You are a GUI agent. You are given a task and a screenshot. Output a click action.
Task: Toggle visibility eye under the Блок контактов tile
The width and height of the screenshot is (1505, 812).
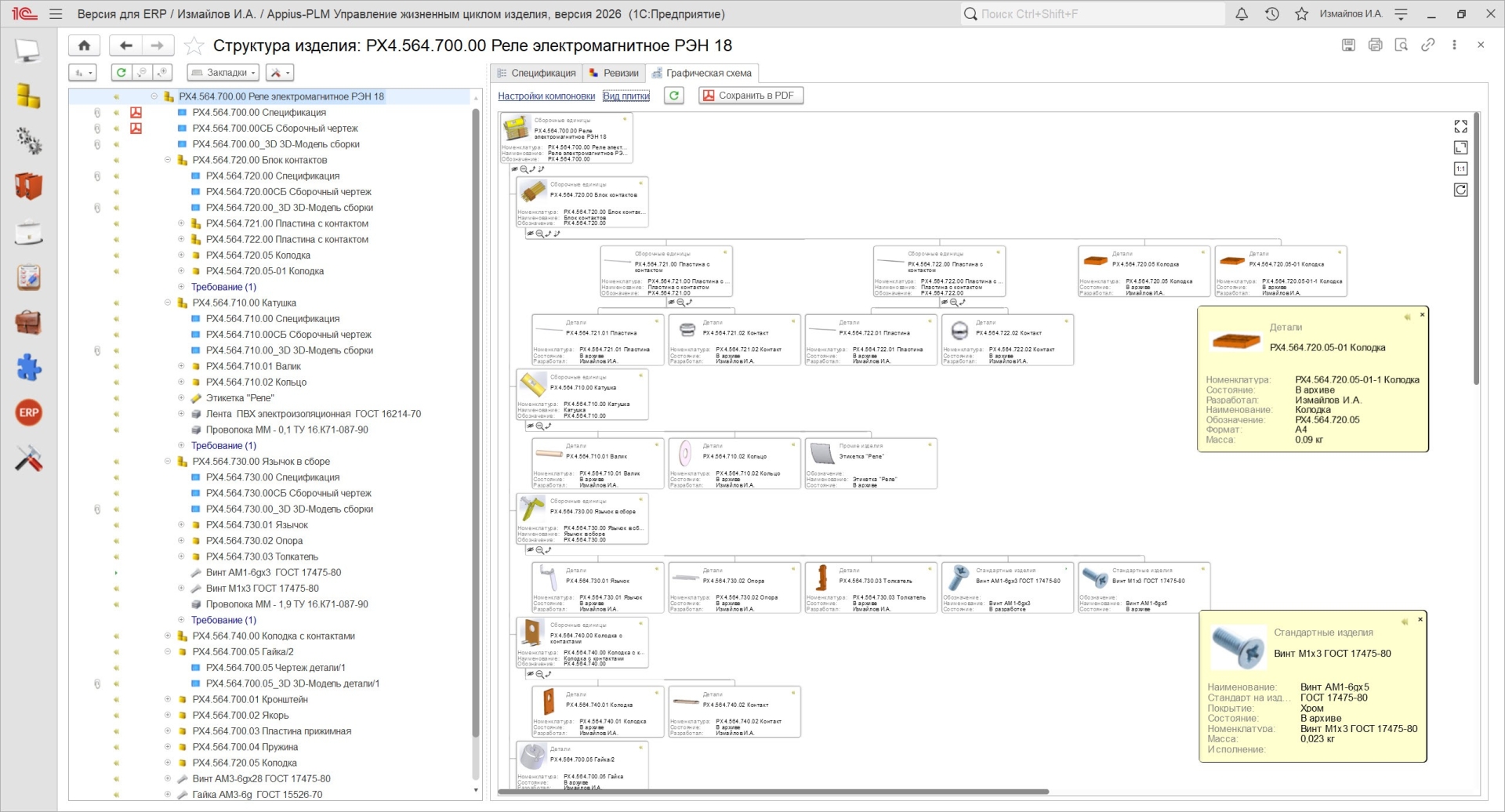[530, 234]
